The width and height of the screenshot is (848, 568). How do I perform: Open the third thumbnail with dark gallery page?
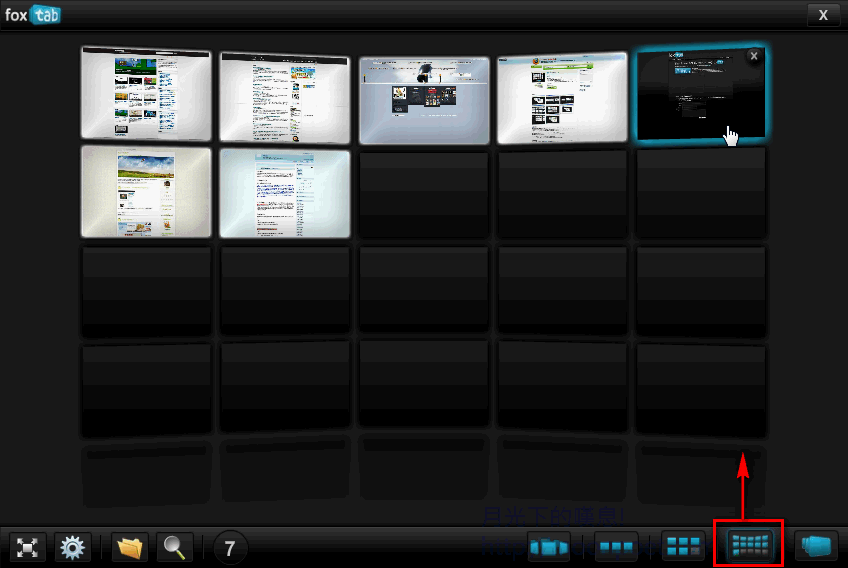[423, 100]
